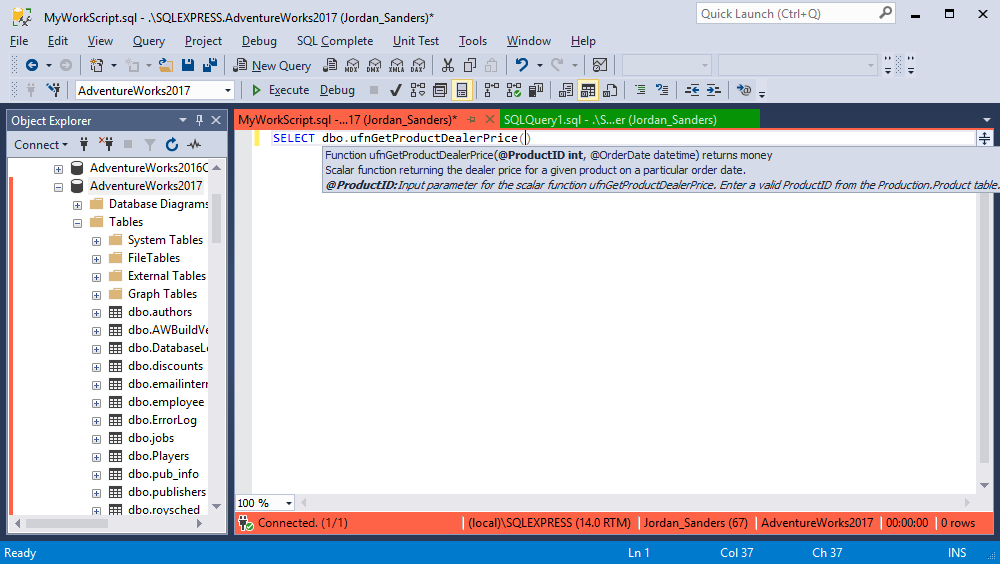Viewport: 1000px width, 564px height.
Task: Undo the last edit
Action: click(x=522, y=65)
